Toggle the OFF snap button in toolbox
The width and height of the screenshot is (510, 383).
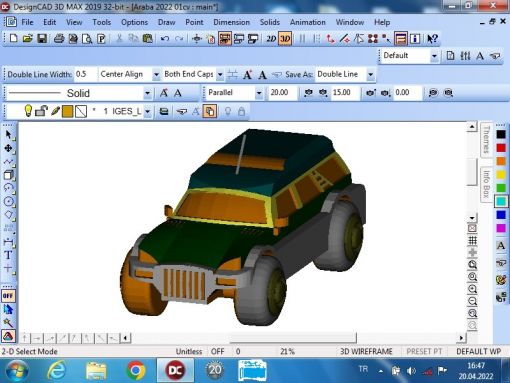click(x=8, y=296)
